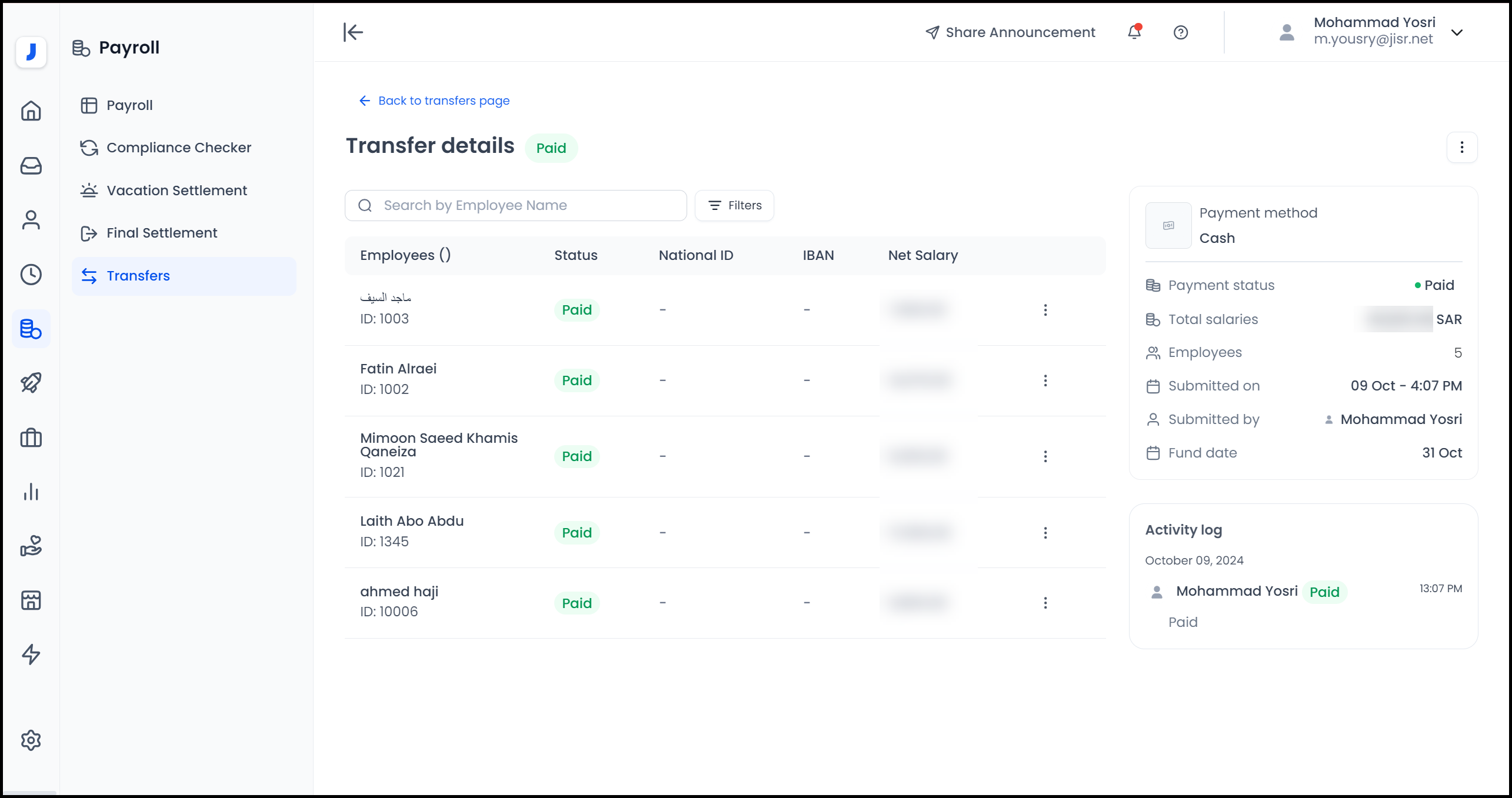Go to Home icon in left rail
1512x798 pixels.
point(31,111)
